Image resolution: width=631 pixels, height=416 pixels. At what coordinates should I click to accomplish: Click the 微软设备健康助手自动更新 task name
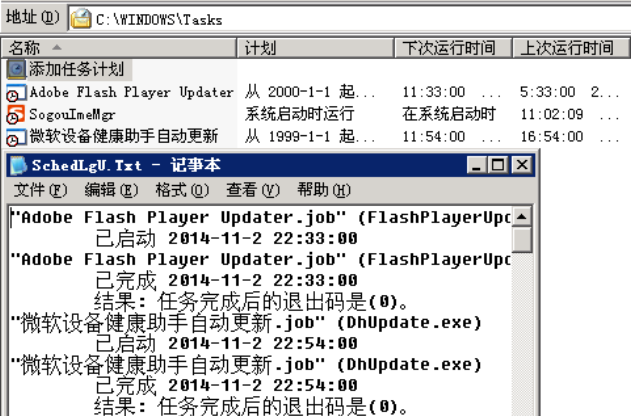(x=124, y=136)
